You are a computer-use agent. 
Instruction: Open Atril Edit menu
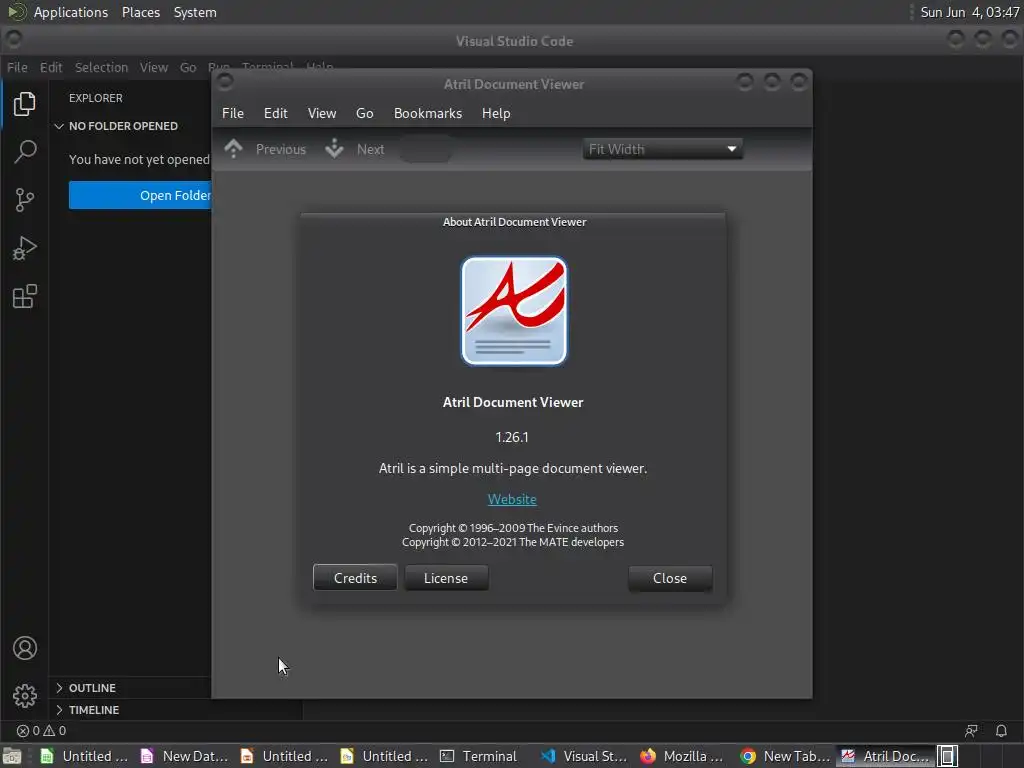point(276,113)
